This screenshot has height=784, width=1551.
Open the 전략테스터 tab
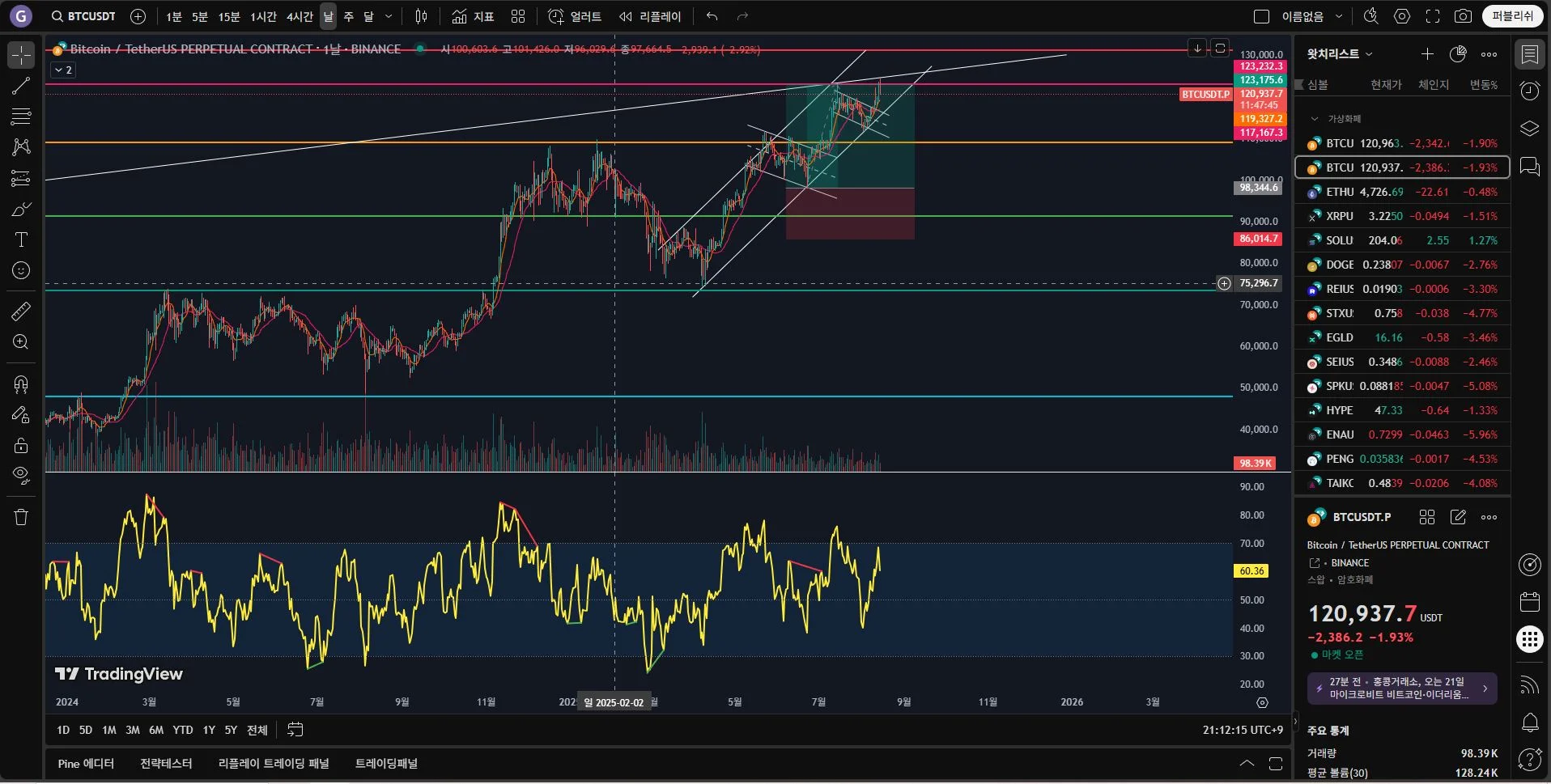click(166, 763)
